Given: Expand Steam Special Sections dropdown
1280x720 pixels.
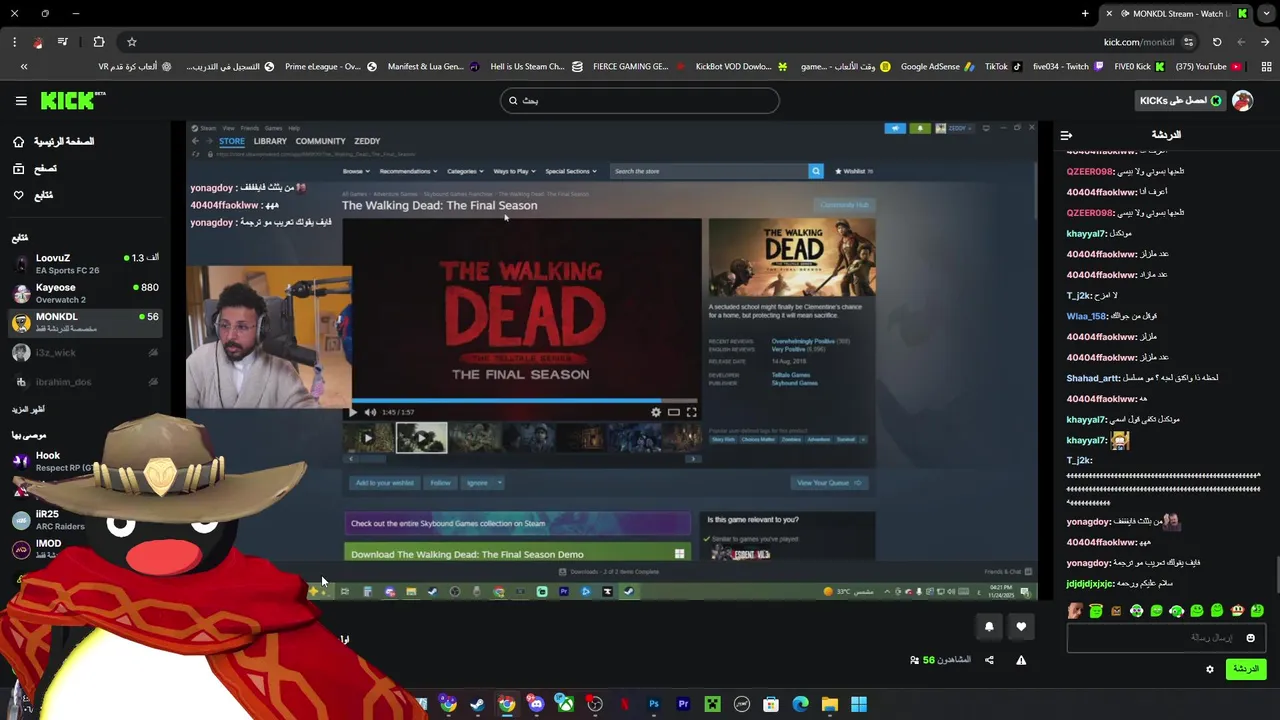Looking at the screenshot, I should tap(570, 171).
